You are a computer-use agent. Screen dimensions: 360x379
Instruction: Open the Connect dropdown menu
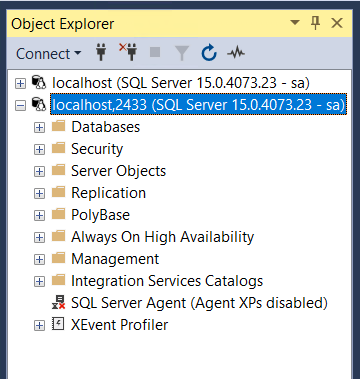pyautogui.click(x=49, y=54)
